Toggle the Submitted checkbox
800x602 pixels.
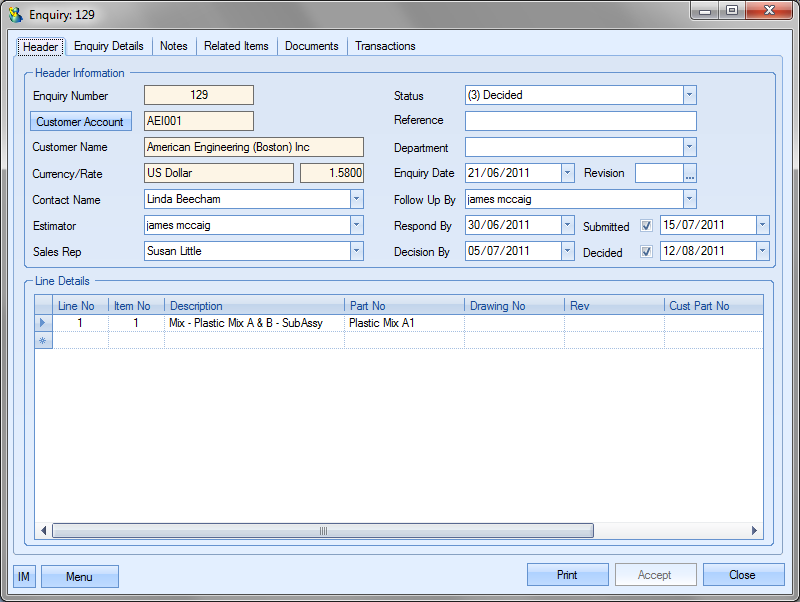coord(646,226)
